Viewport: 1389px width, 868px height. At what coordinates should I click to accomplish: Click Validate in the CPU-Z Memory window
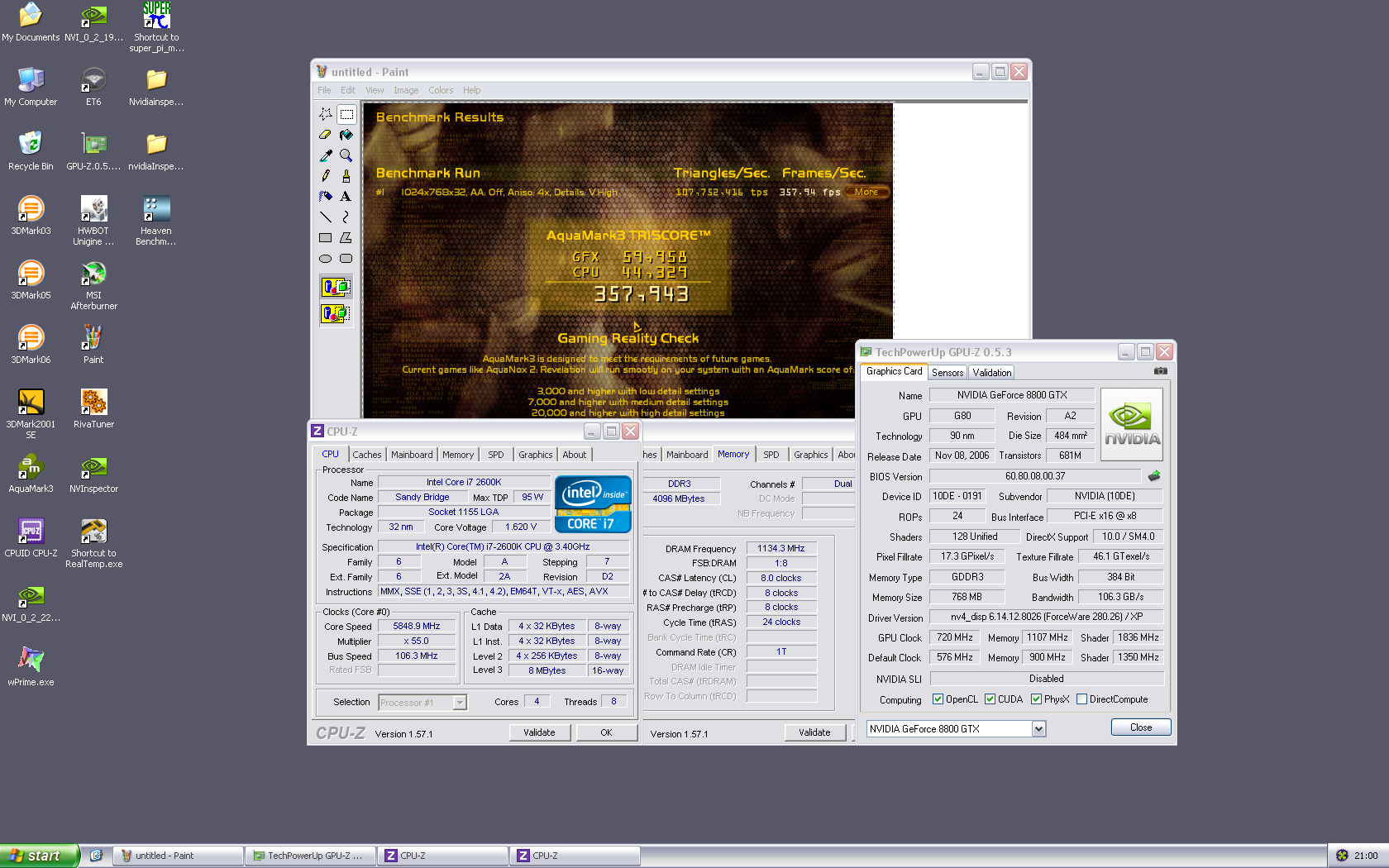tap(814, 732)
